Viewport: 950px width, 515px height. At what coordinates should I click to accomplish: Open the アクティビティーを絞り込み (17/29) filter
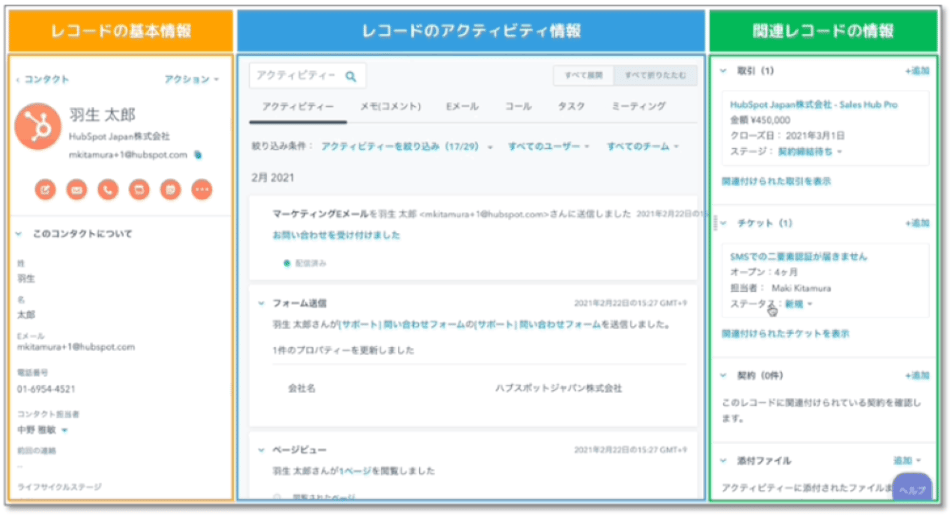coord(407,147)
